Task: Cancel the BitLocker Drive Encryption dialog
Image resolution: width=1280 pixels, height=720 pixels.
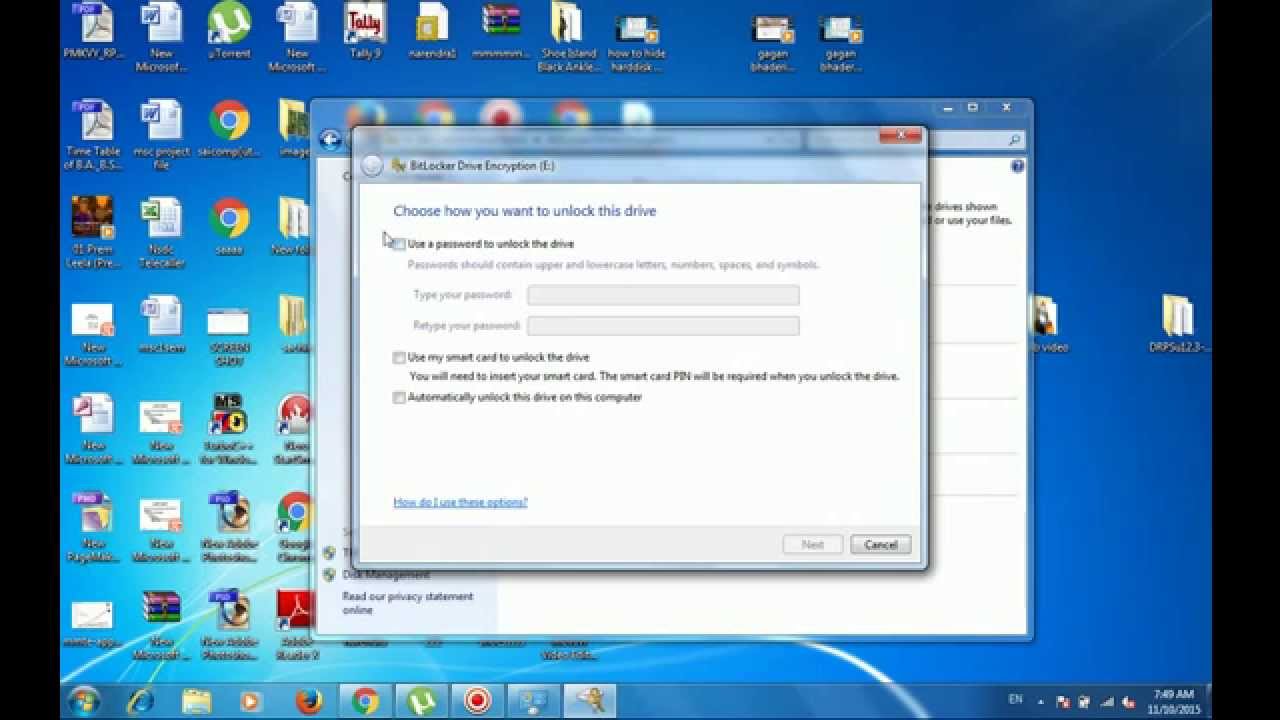Action: (x=881, y=545)
